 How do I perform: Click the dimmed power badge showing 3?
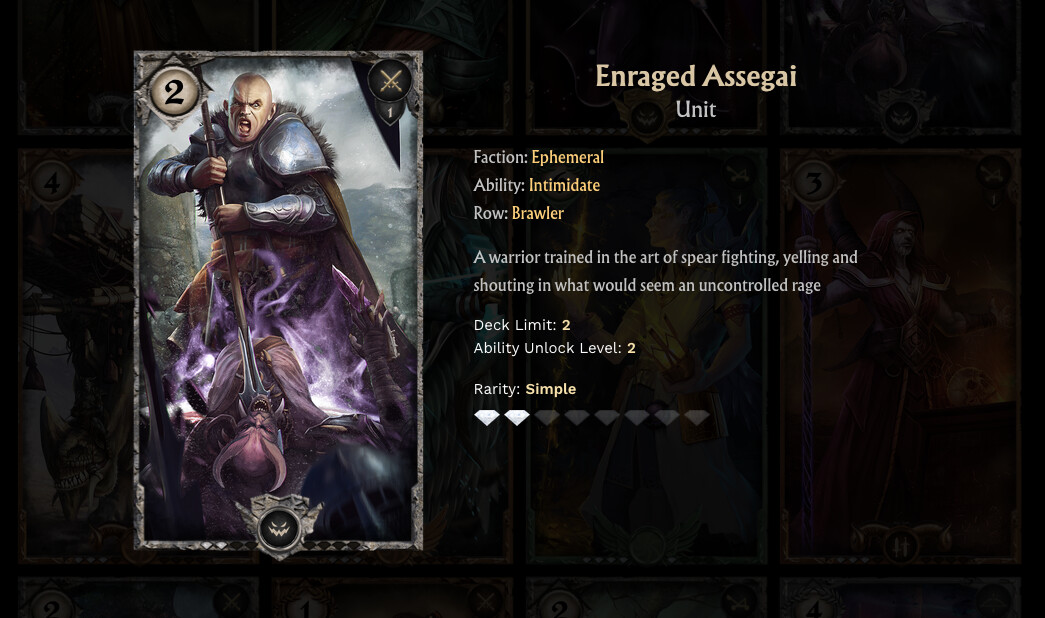814,182
